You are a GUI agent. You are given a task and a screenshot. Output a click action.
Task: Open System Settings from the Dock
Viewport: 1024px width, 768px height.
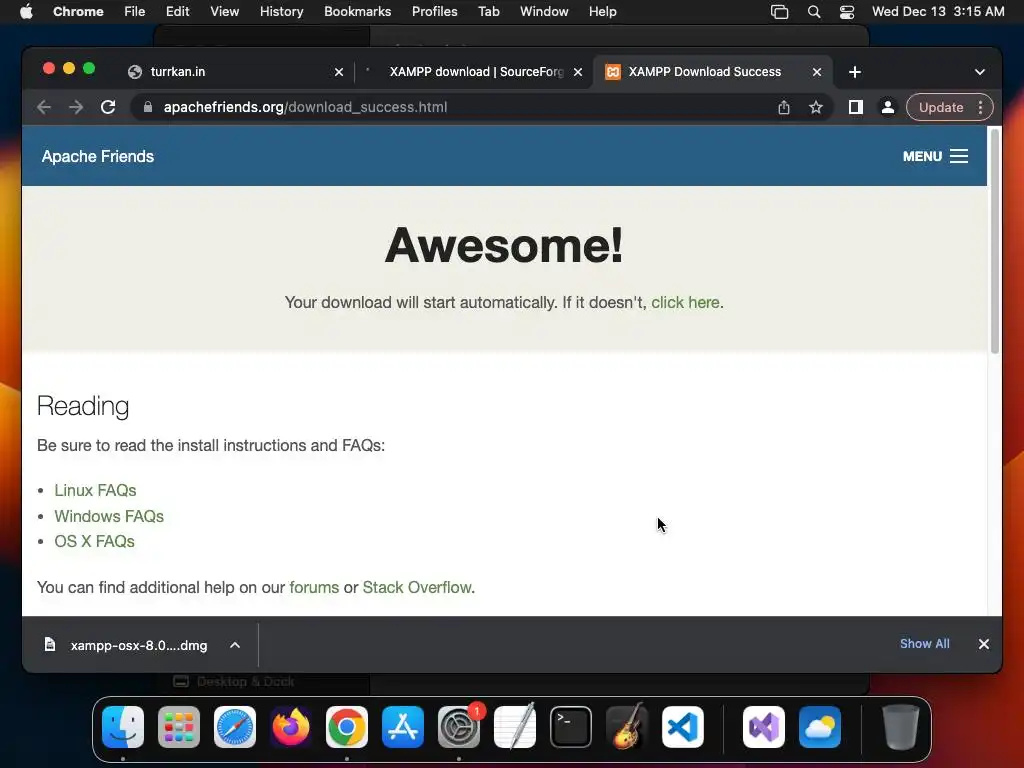coord(459,727)
